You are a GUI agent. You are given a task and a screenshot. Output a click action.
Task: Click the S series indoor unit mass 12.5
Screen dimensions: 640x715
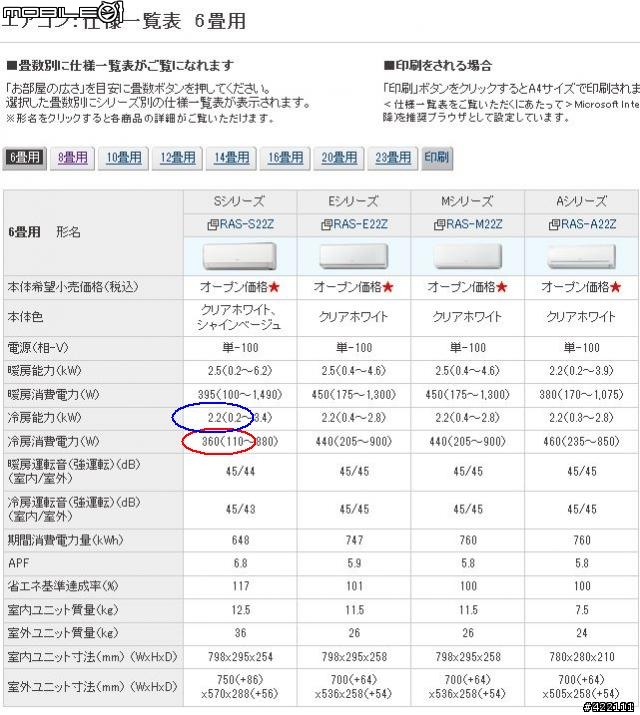pos(240,610)
